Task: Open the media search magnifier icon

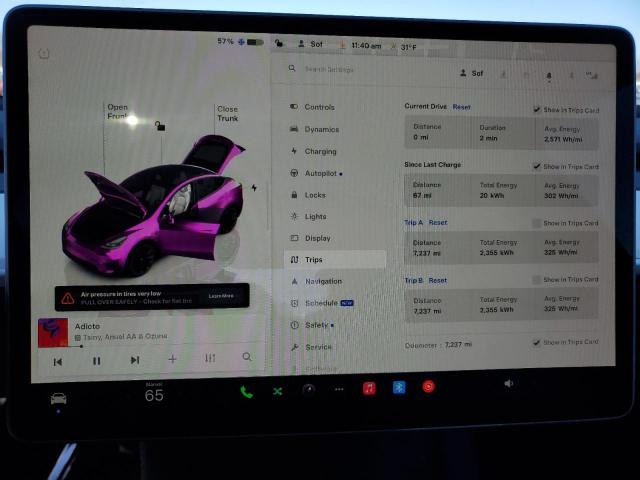Action: (246, 357)
